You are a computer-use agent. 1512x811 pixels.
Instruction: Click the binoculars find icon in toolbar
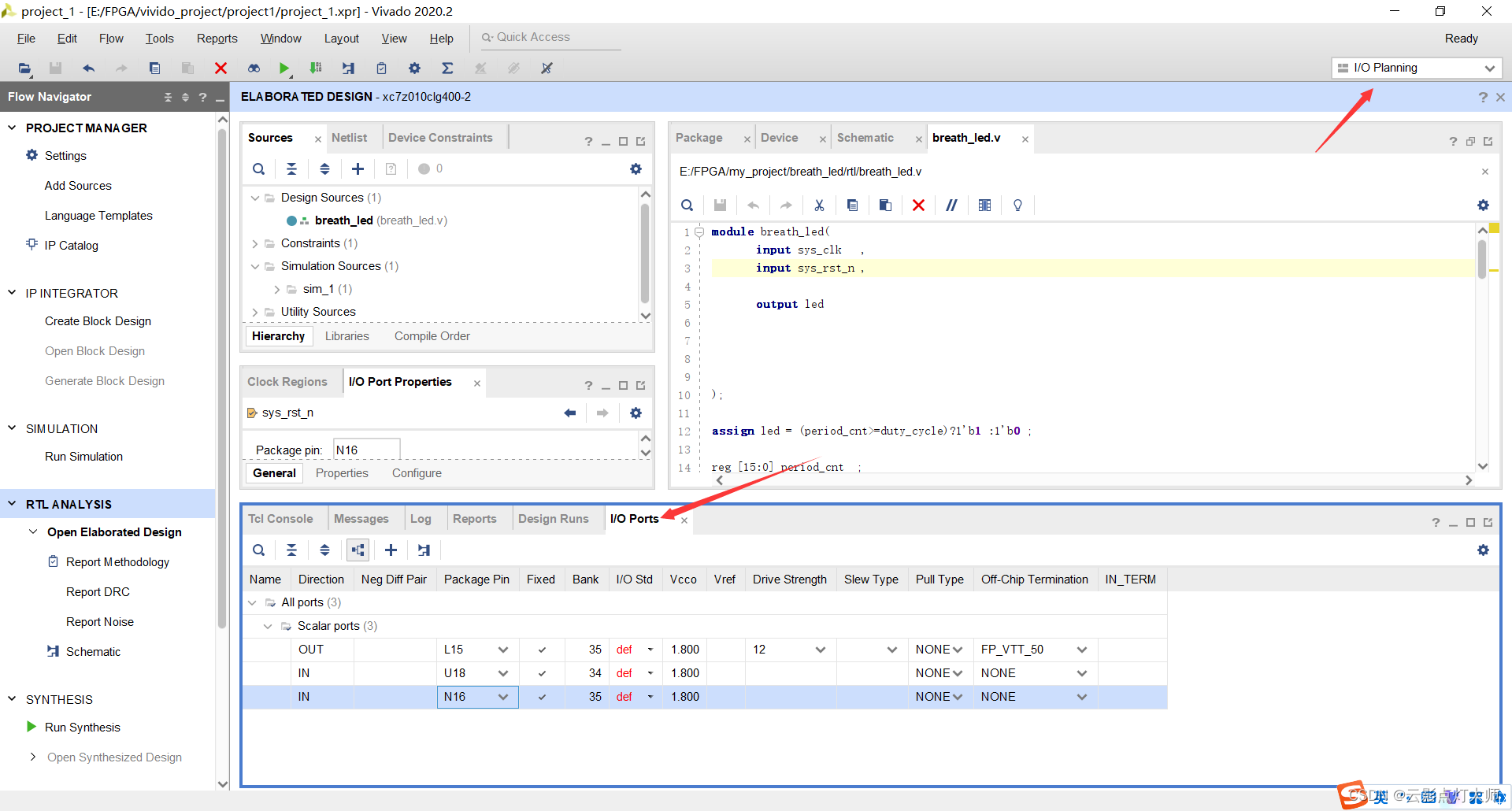[254, 69]
